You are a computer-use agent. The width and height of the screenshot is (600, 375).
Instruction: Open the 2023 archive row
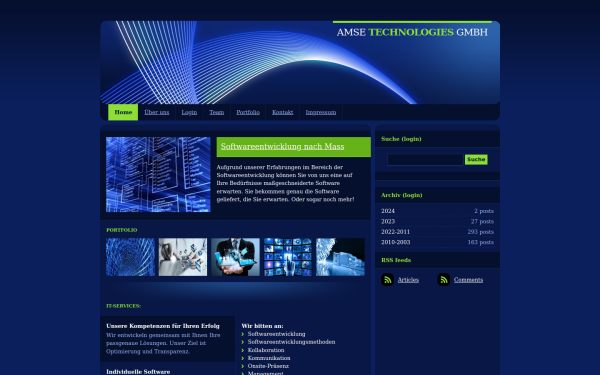437,222
